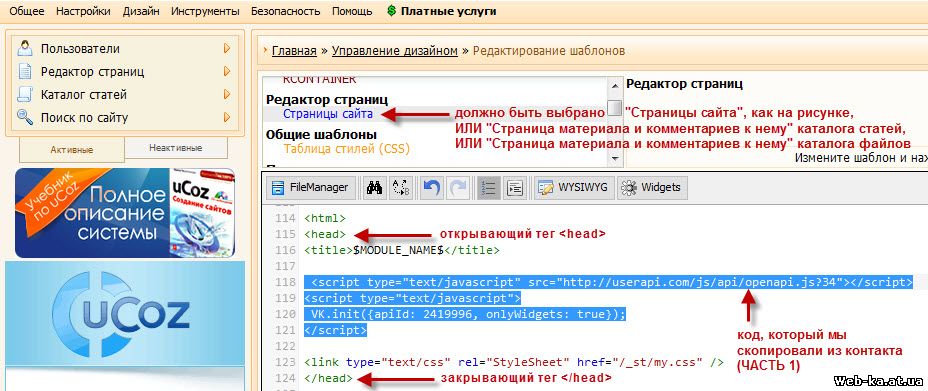
Task: Open Платные услуги menu item
Action: coord(449,11)
